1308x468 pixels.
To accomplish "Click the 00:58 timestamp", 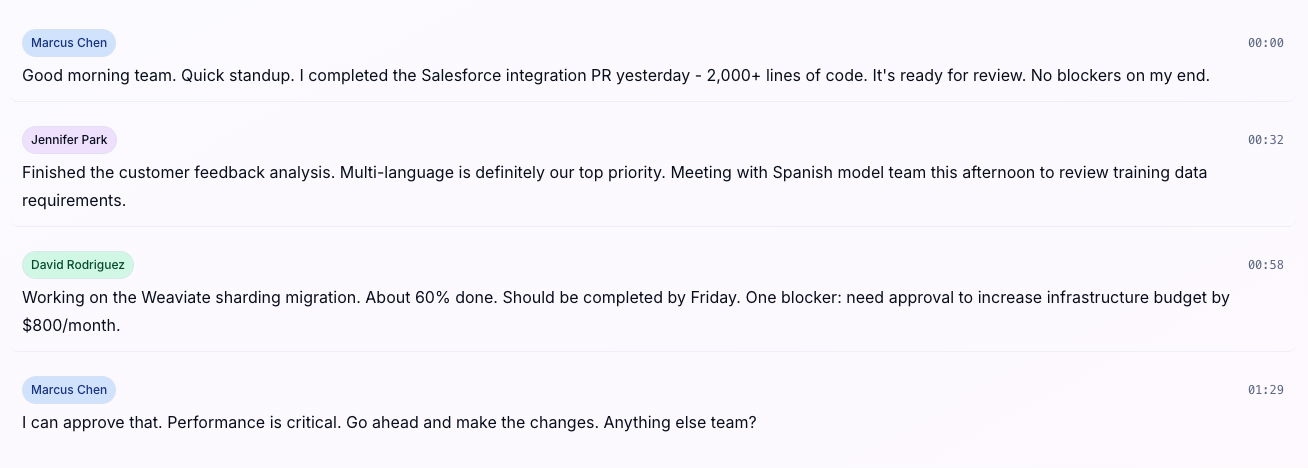I will (1265, 265).
